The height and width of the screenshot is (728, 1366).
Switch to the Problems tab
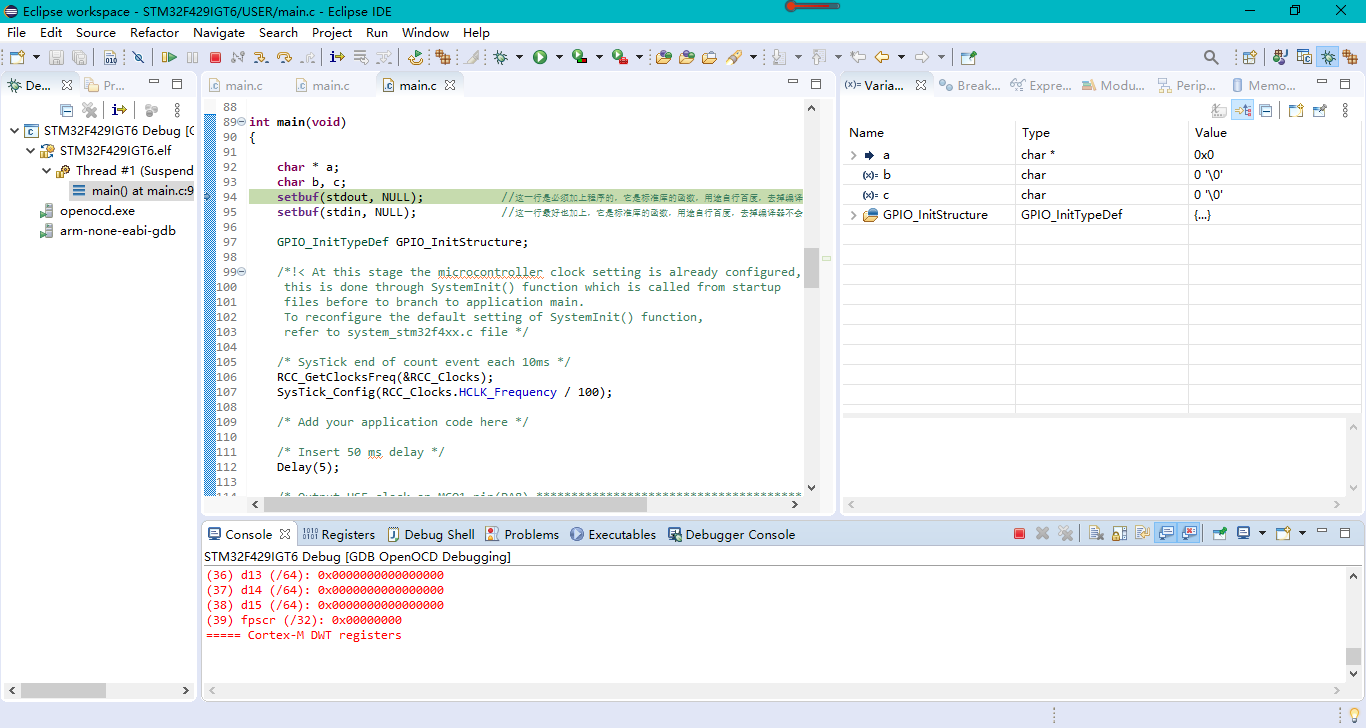[522, 534]
